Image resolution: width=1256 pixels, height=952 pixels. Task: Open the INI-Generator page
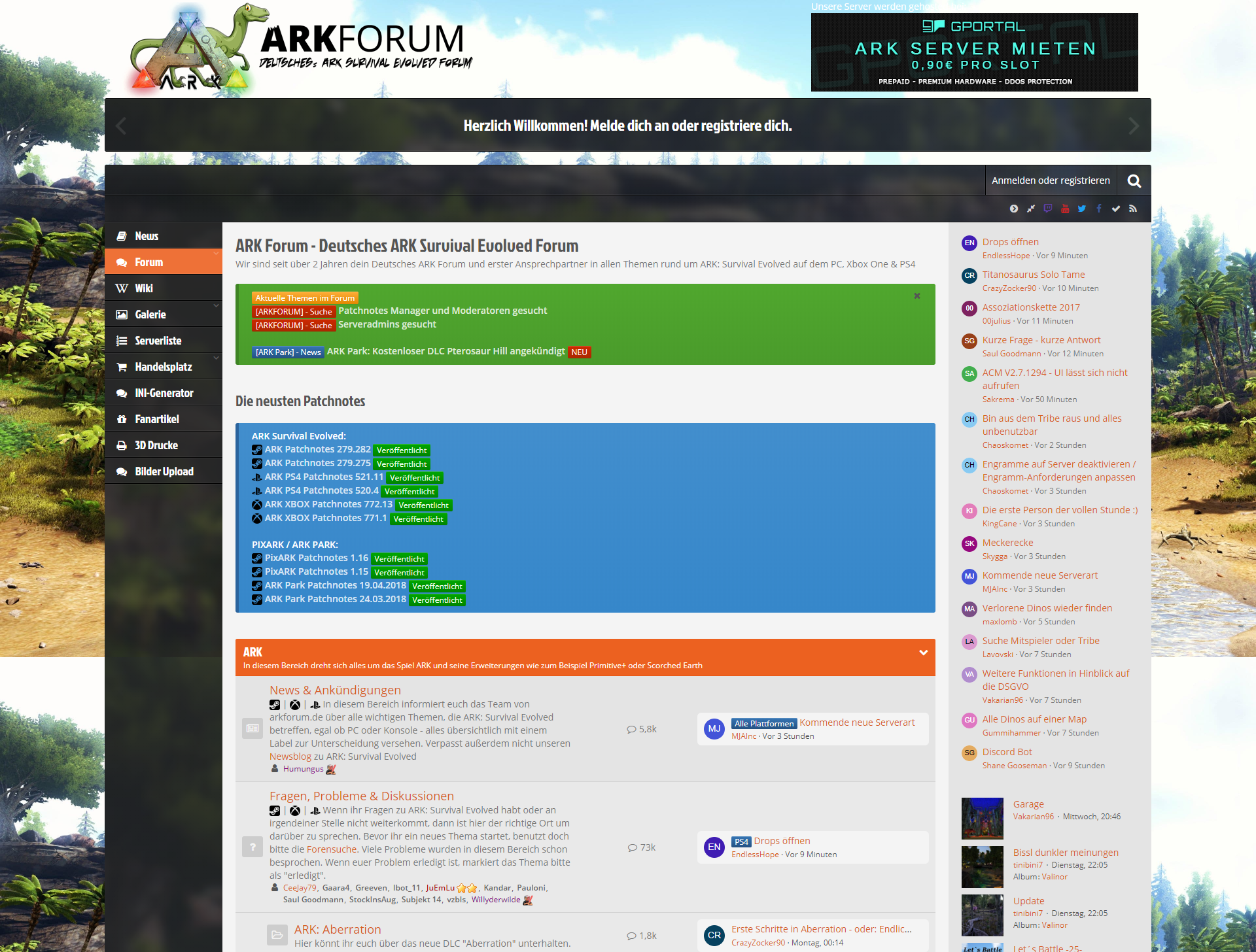tap(164, 393)
